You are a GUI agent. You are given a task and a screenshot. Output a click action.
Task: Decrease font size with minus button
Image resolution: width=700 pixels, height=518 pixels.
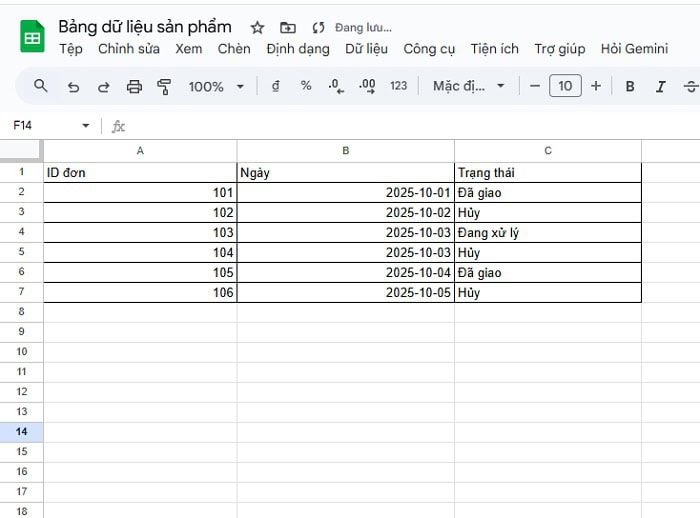click(535, 86)
